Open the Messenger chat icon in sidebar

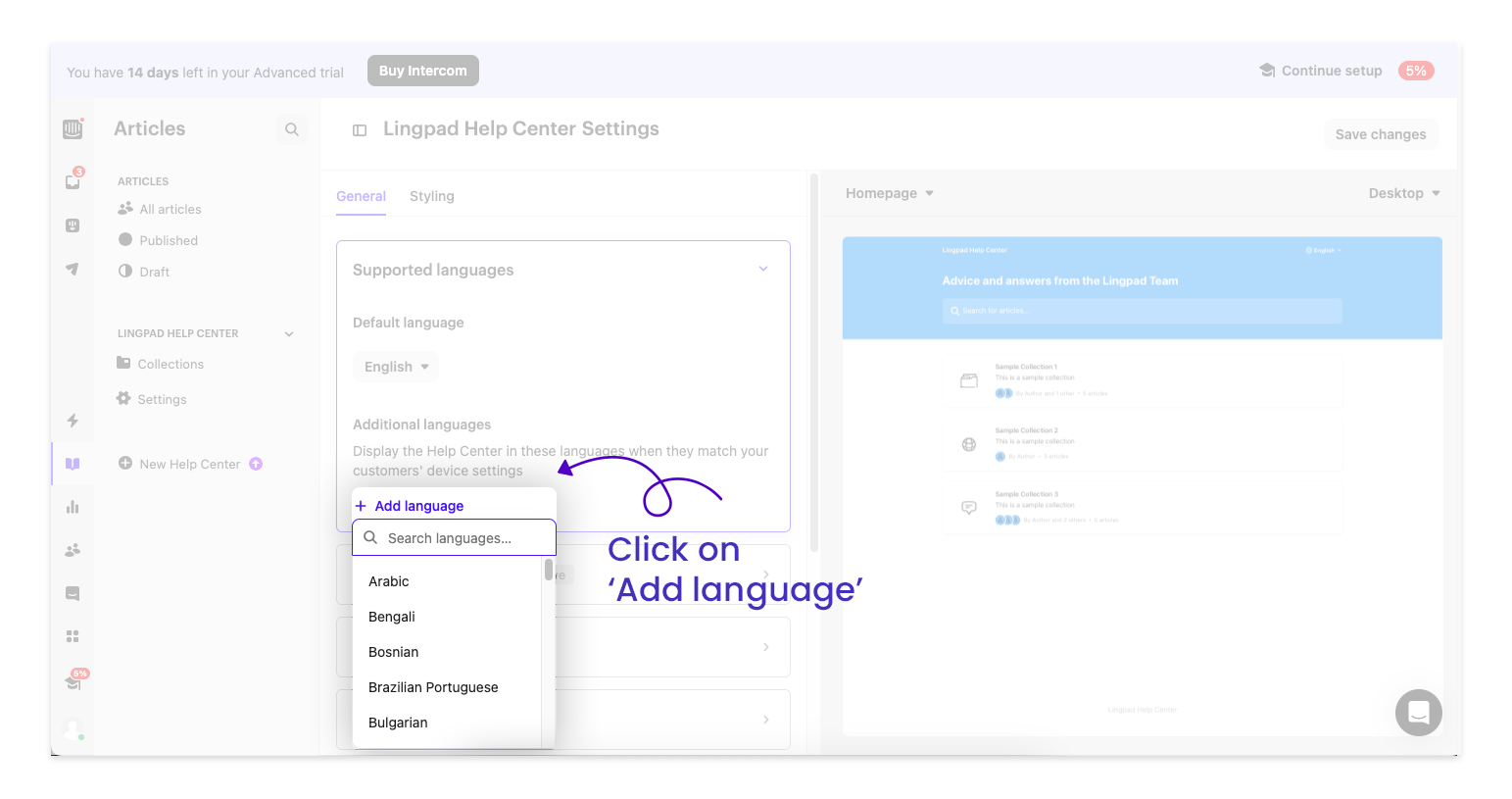73,593
